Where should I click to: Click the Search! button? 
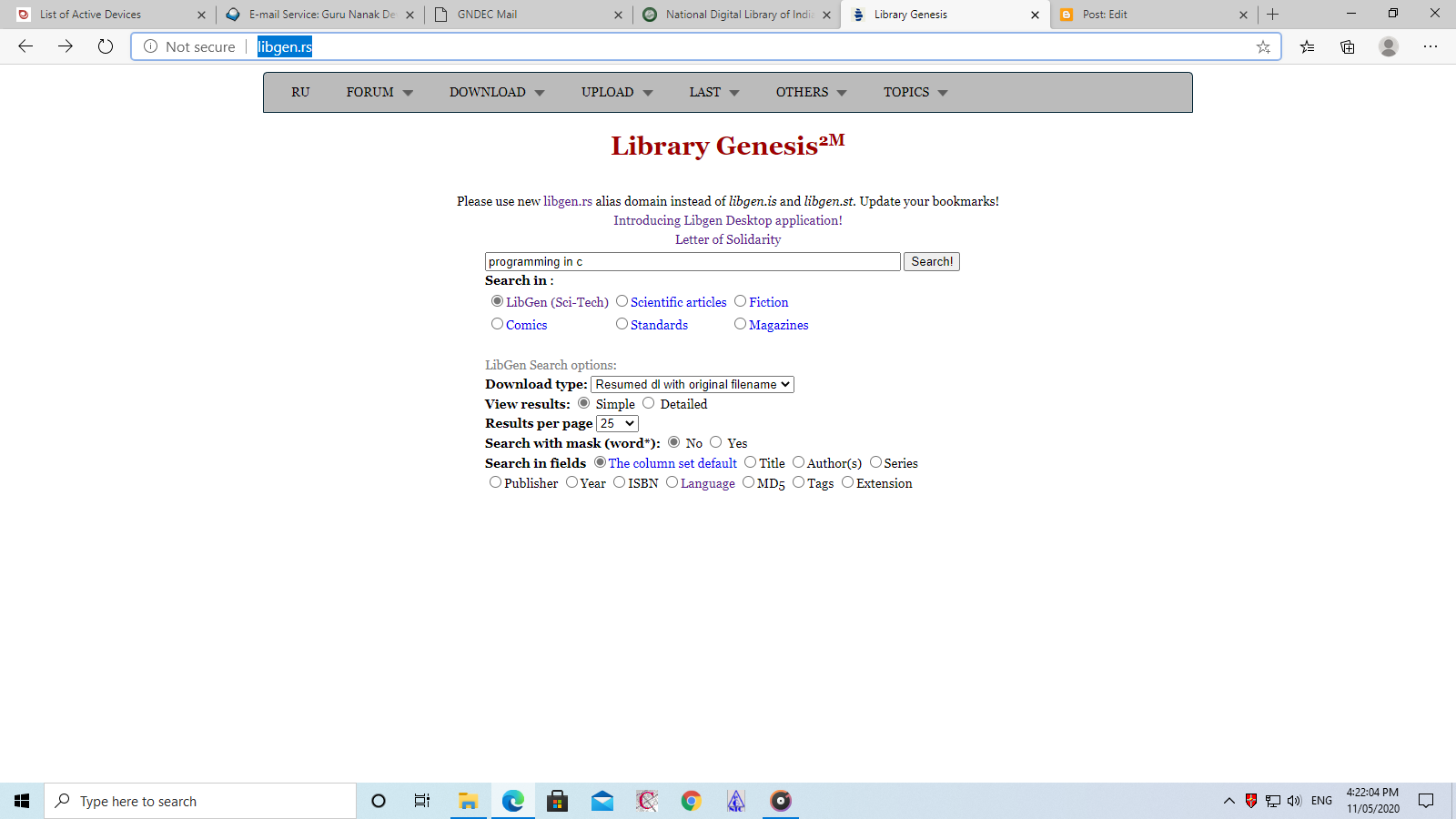pyautogui.click(x=932, y=262)
